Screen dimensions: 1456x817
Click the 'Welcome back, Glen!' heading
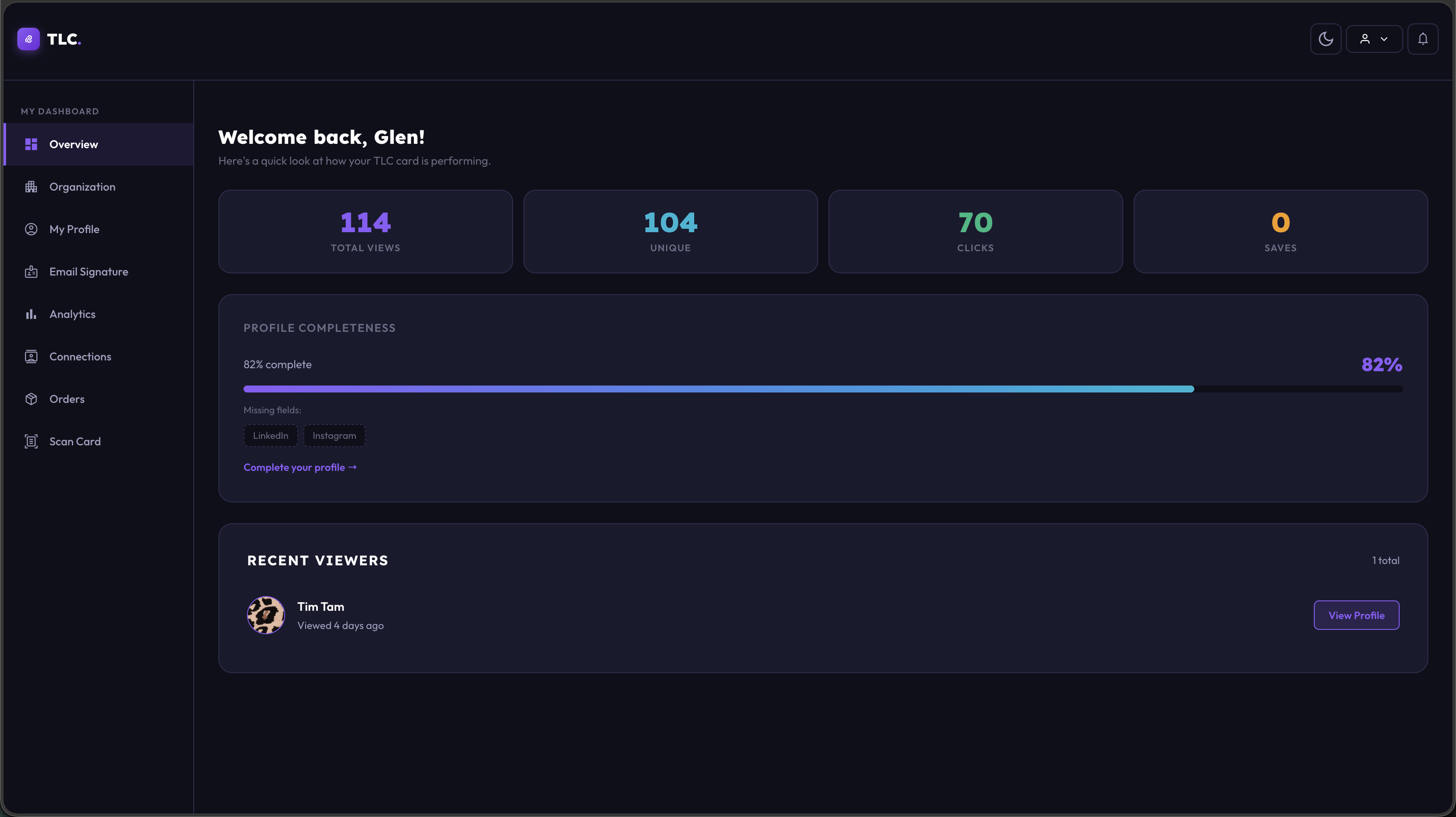[321, 137]
